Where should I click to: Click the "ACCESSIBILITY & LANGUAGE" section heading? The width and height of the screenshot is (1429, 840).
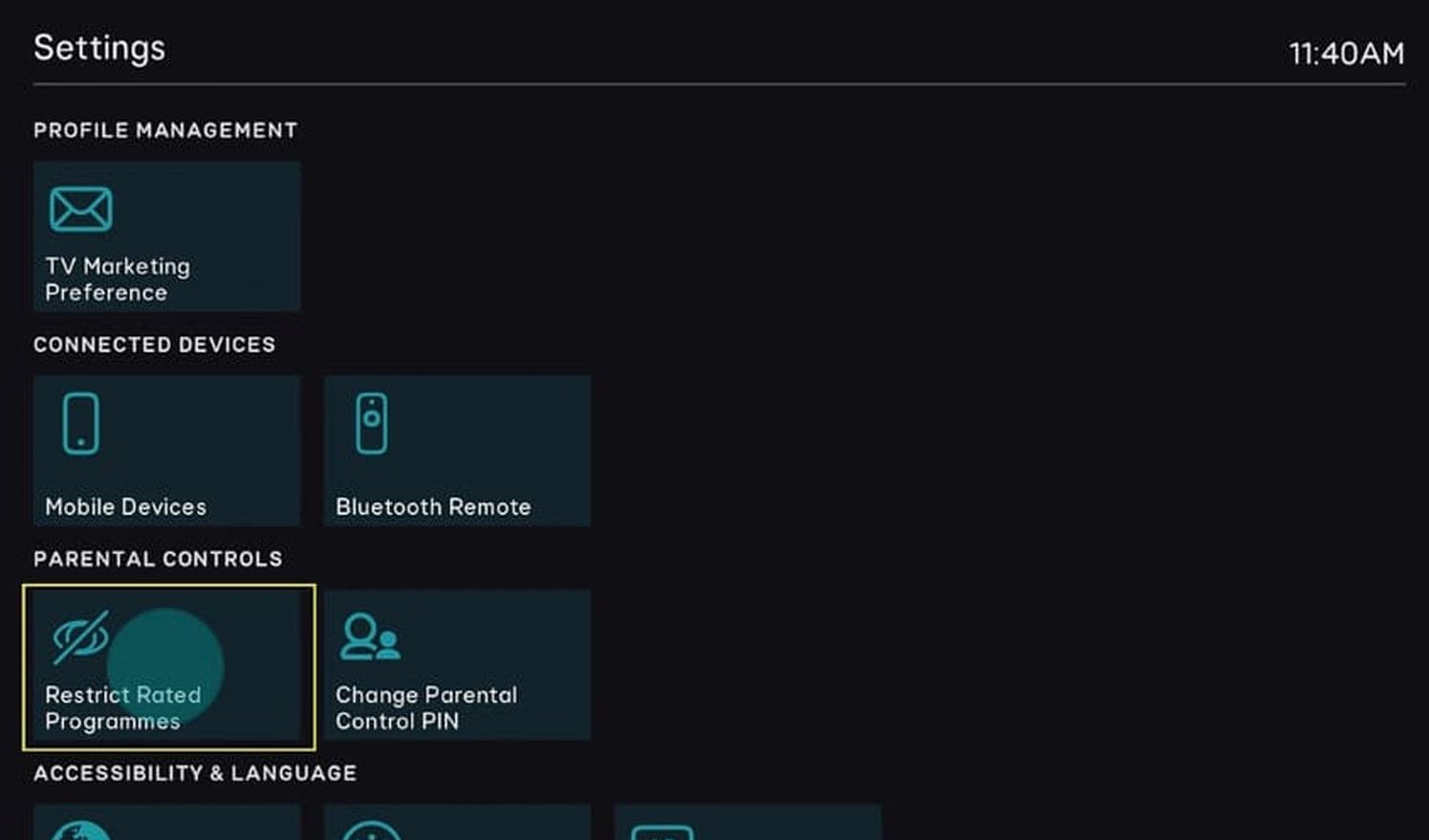[195, 772]
